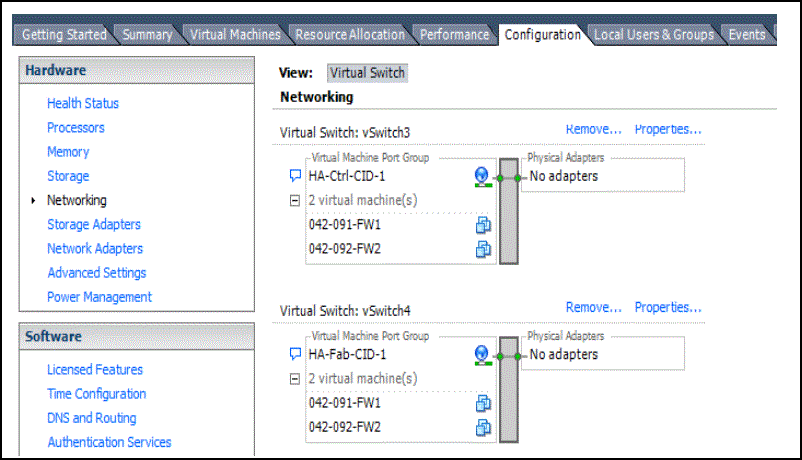
Task: Open the Resource Allocation tab
Action: (x=350, y=34)
